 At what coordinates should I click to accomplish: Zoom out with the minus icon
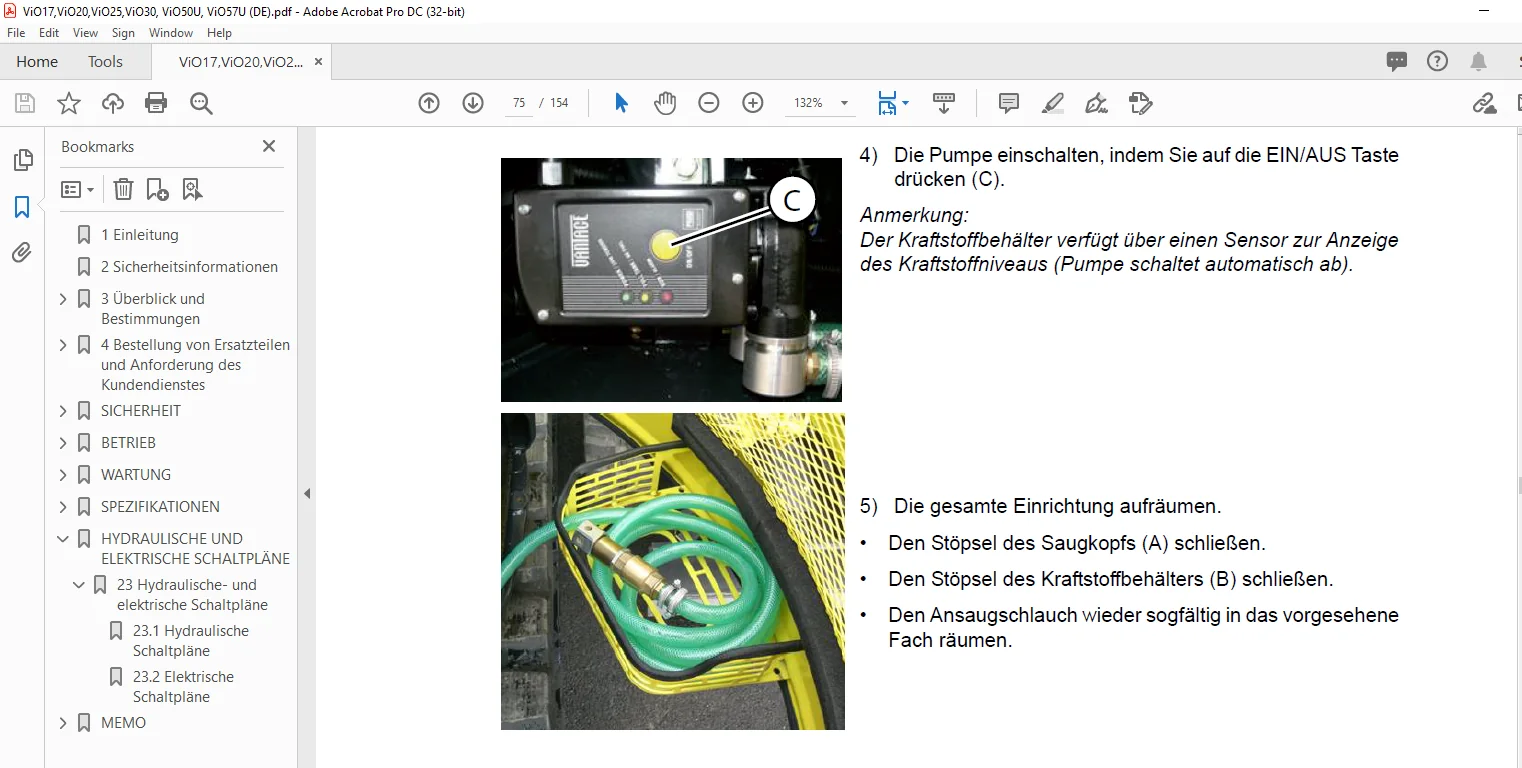pyautogui.click(x=709, y=103)
